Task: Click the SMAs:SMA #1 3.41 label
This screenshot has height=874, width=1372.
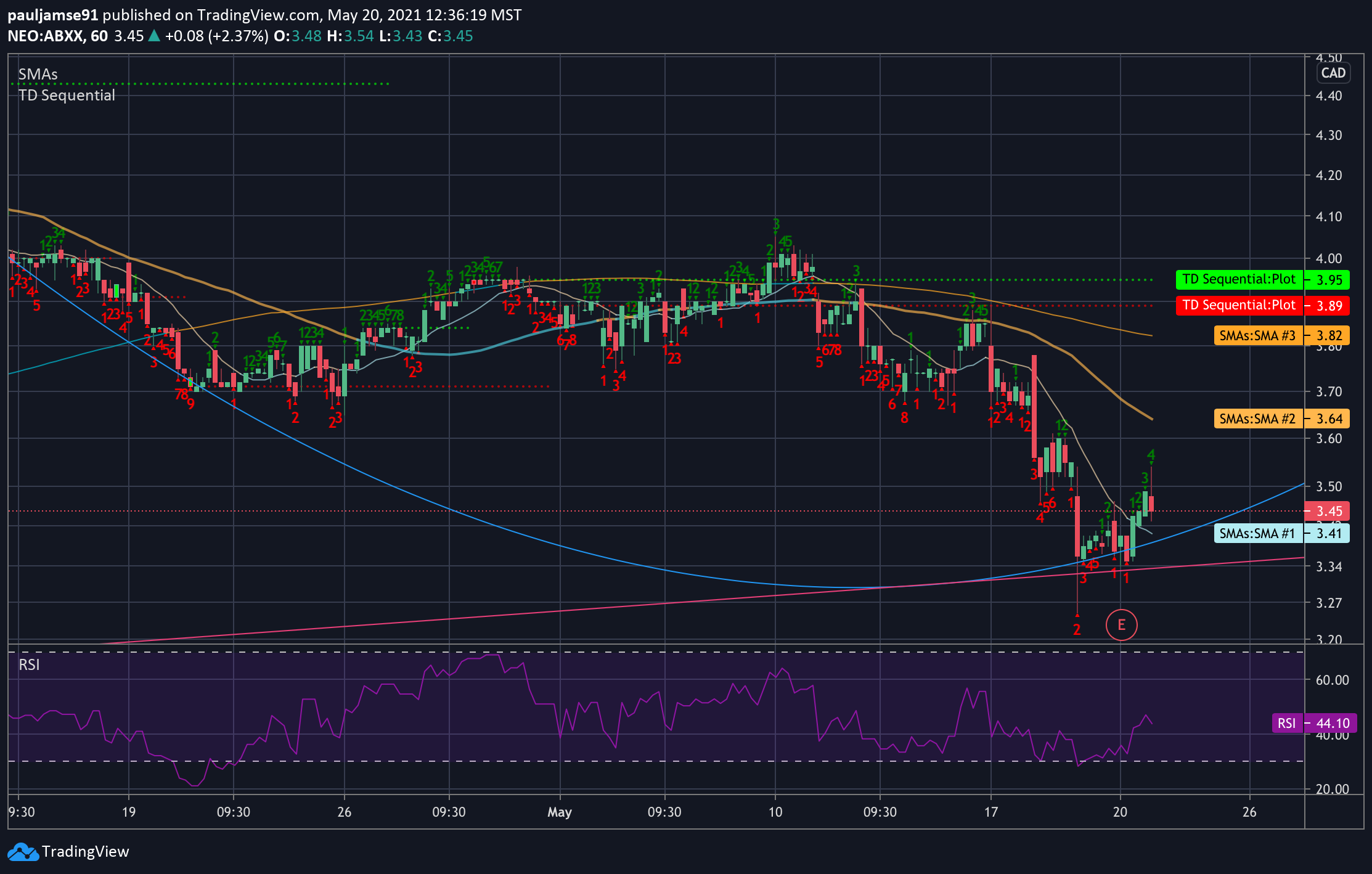Action: (x=1282, y=533)
